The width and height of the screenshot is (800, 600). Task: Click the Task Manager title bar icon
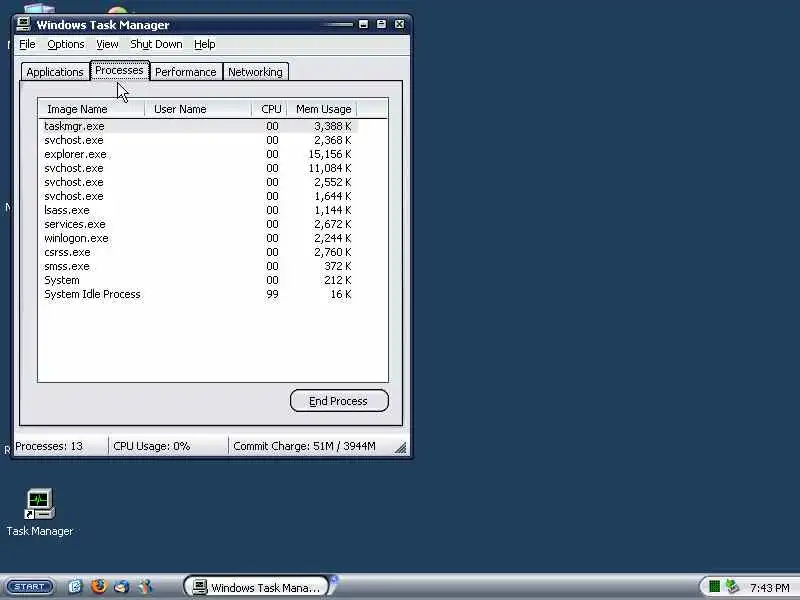(23, 24)
